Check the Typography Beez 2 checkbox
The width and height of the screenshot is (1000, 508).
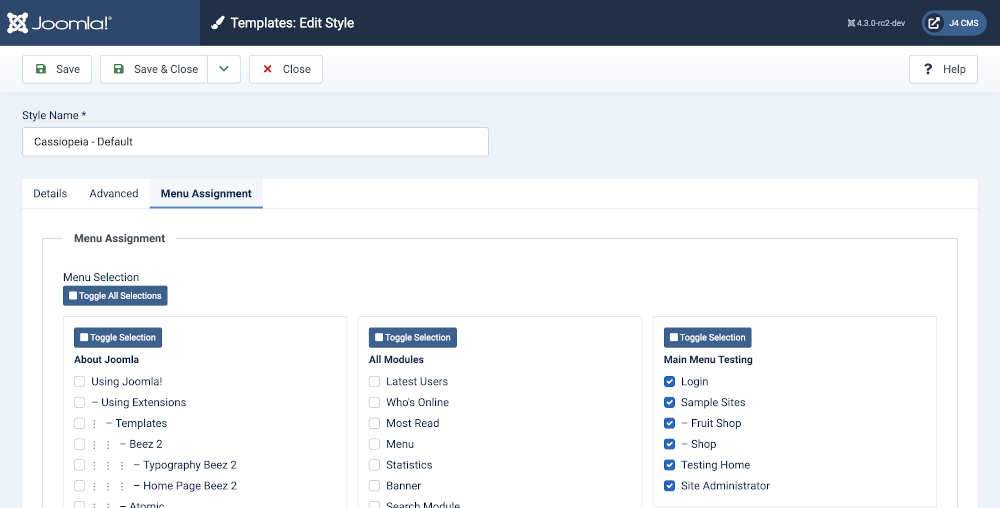click(80, 465)
